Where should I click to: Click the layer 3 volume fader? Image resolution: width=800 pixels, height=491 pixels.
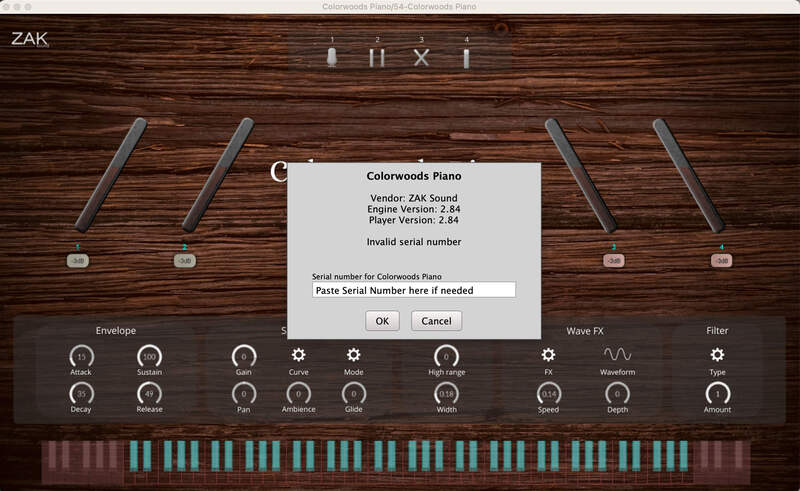tap(581, 175)
